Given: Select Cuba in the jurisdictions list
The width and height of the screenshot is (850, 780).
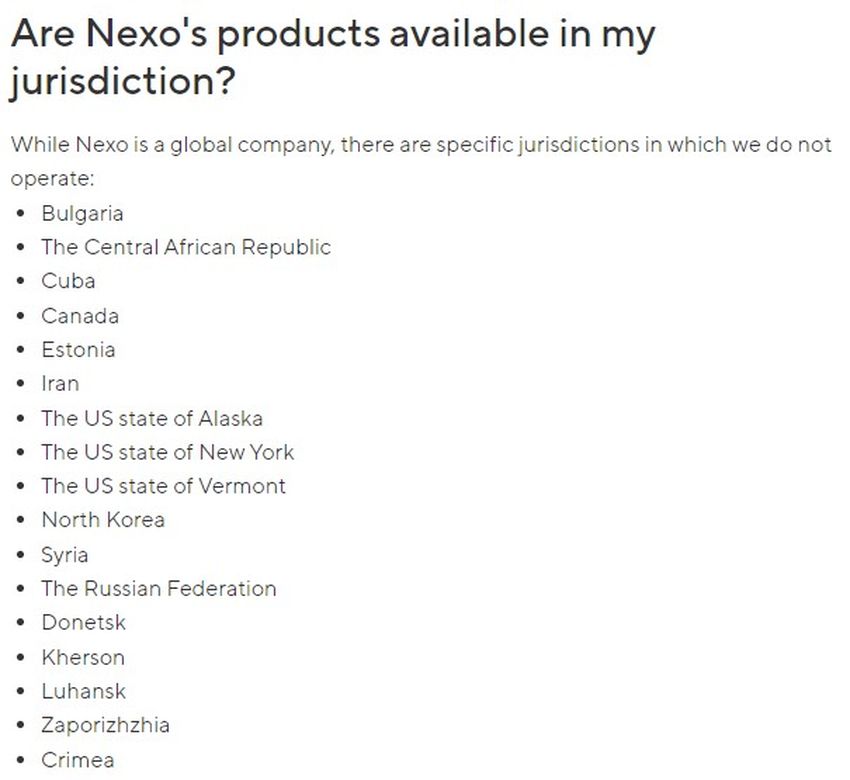Looking at the screenshot, I should point(68,281).
